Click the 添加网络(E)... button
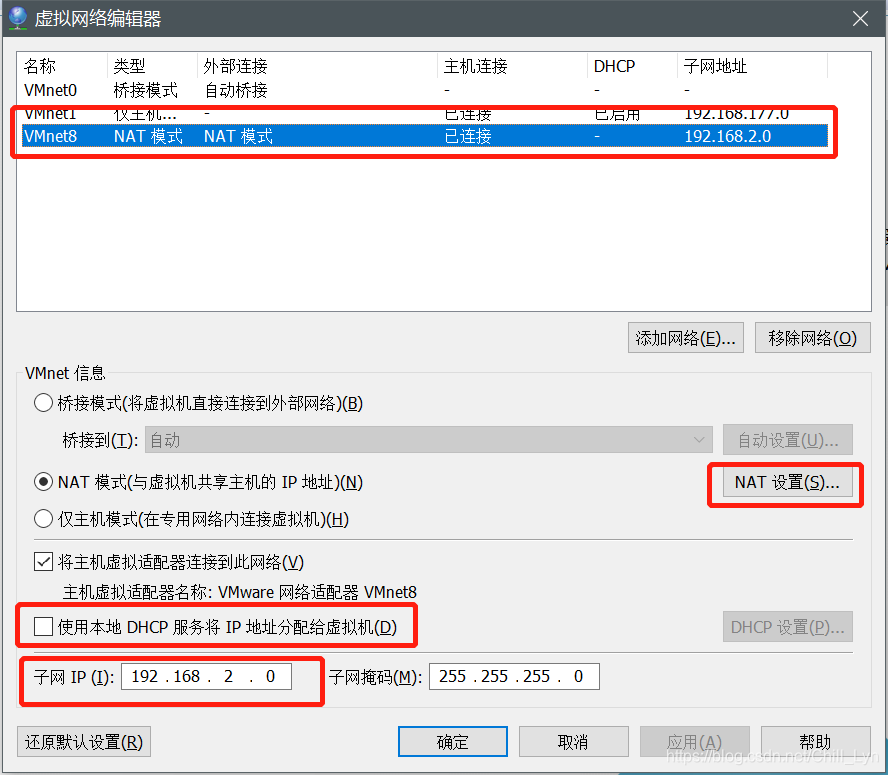Screen dimensions: 888x775 coord(686,338)
